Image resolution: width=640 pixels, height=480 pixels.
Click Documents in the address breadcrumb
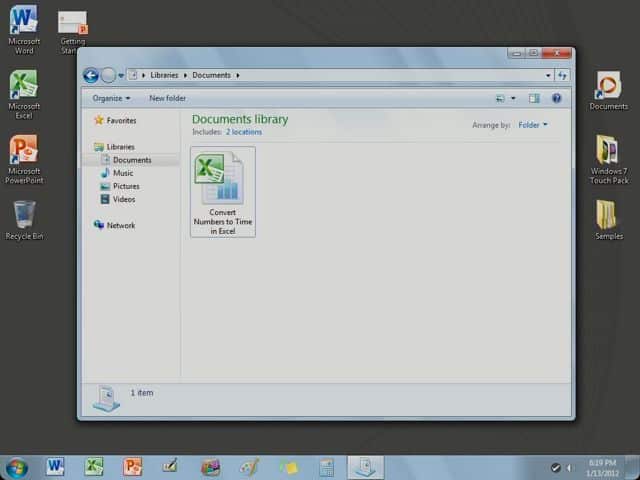[211, 75]
